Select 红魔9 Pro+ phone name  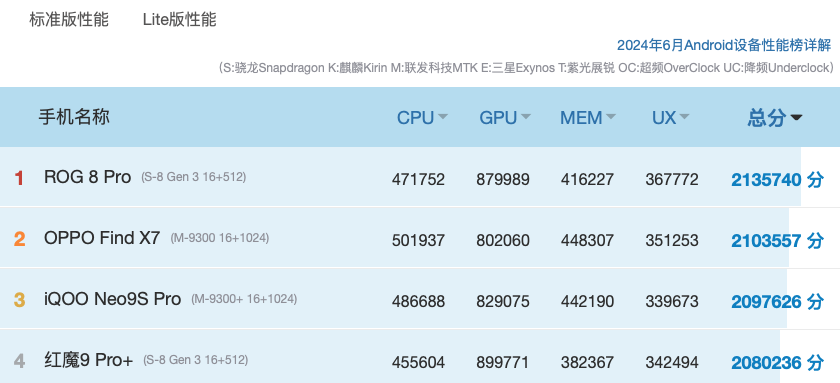point(88,360)
